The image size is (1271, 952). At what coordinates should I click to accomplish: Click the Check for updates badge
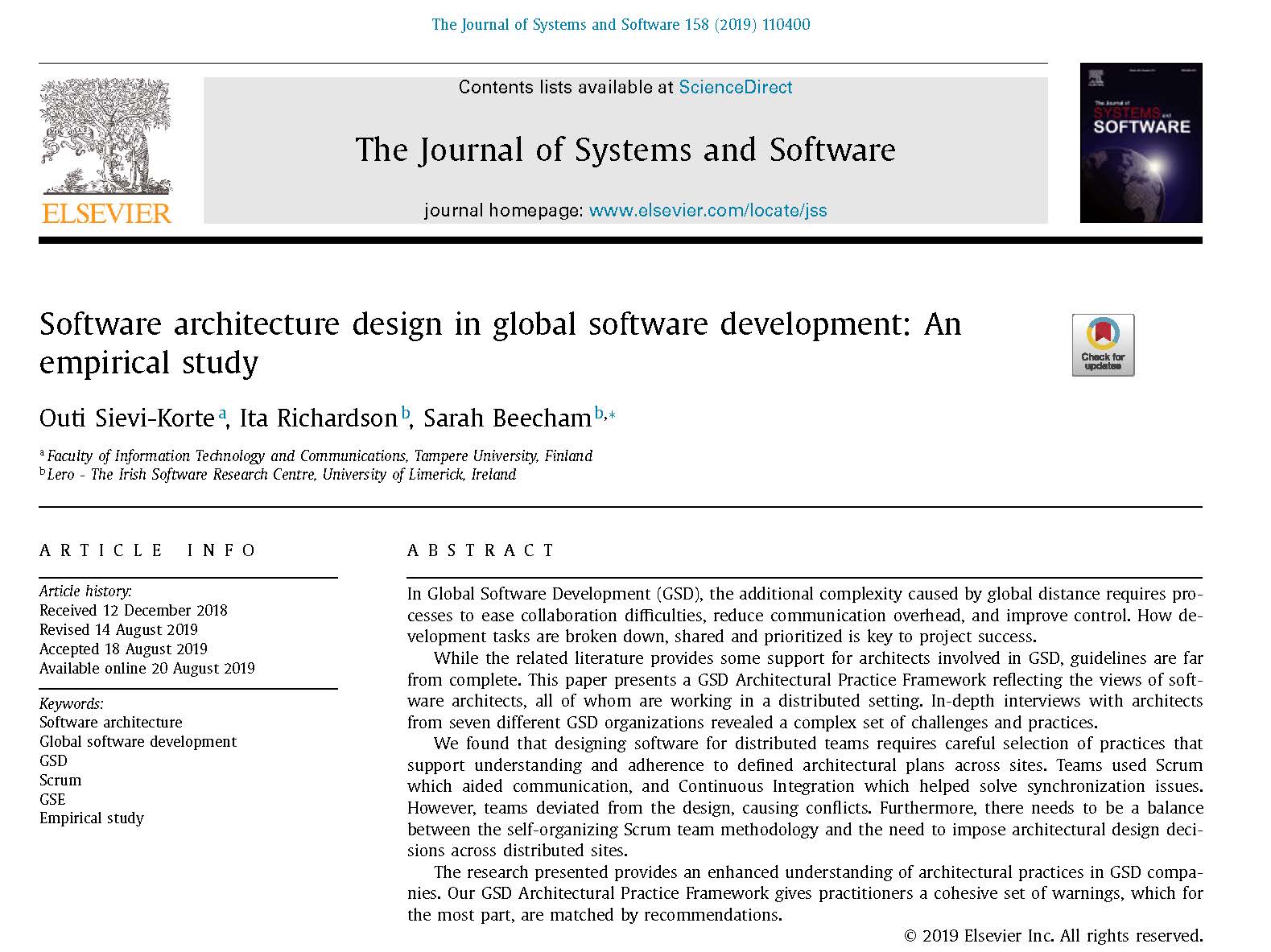pyautogui.click(x=1102, y=344)
